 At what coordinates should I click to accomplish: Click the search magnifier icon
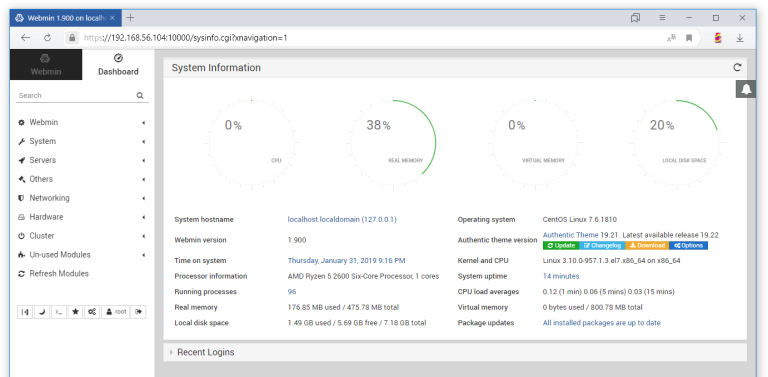point(140,95)
